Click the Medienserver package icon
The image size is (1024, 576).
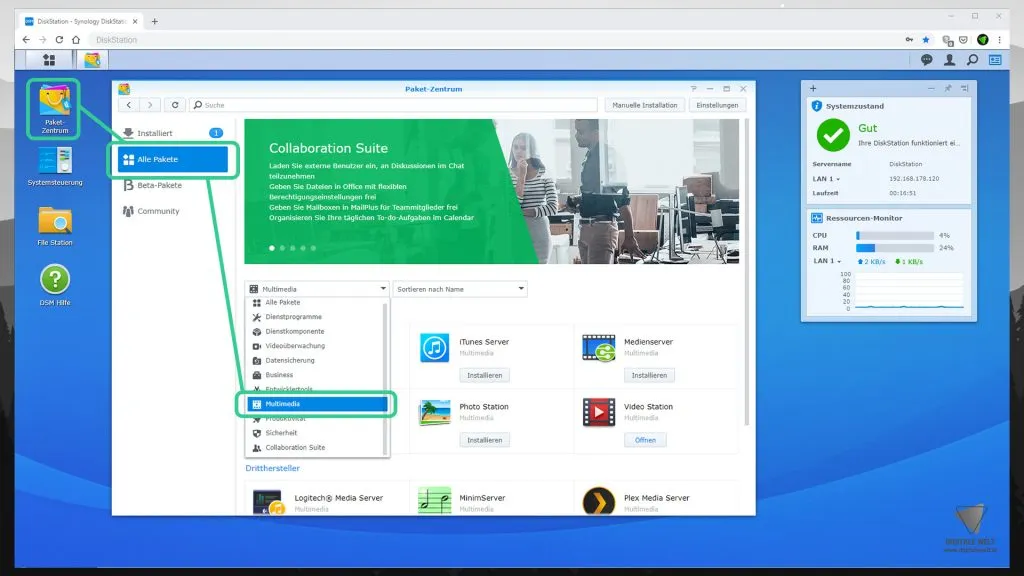click(x=599, y=348)
